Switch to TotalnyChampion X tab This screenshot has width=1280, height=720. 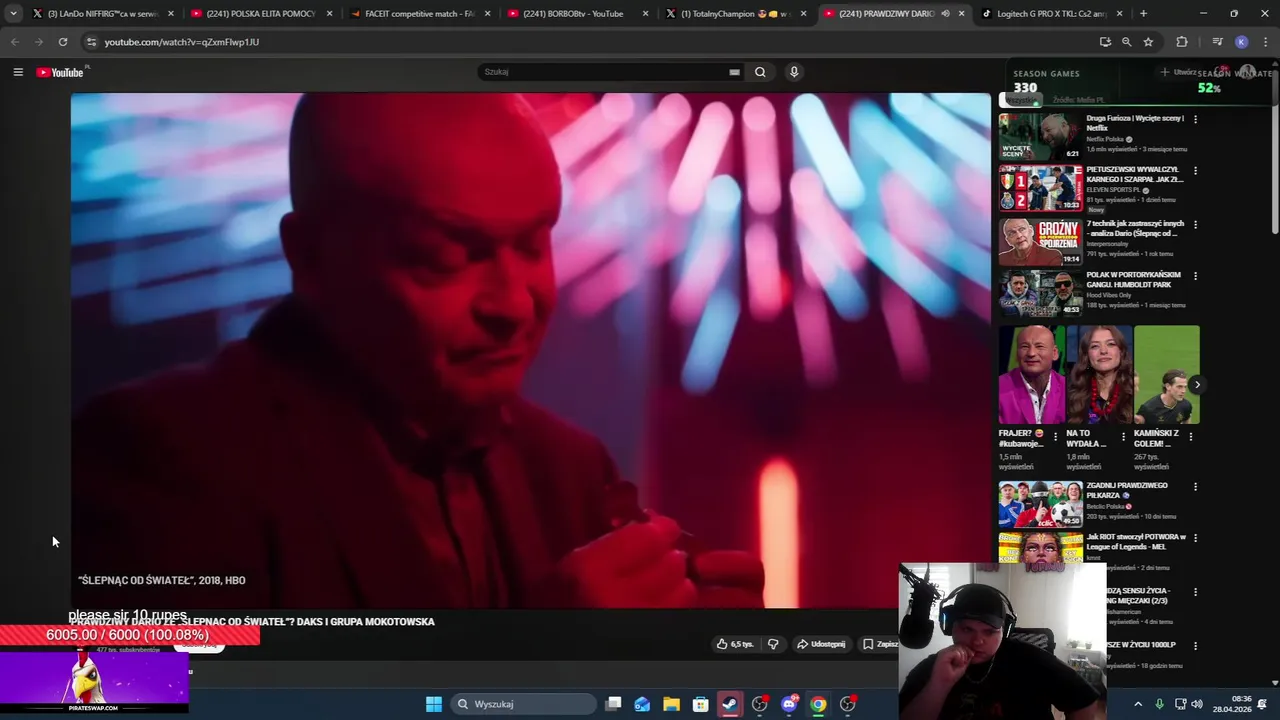[735, 14]
